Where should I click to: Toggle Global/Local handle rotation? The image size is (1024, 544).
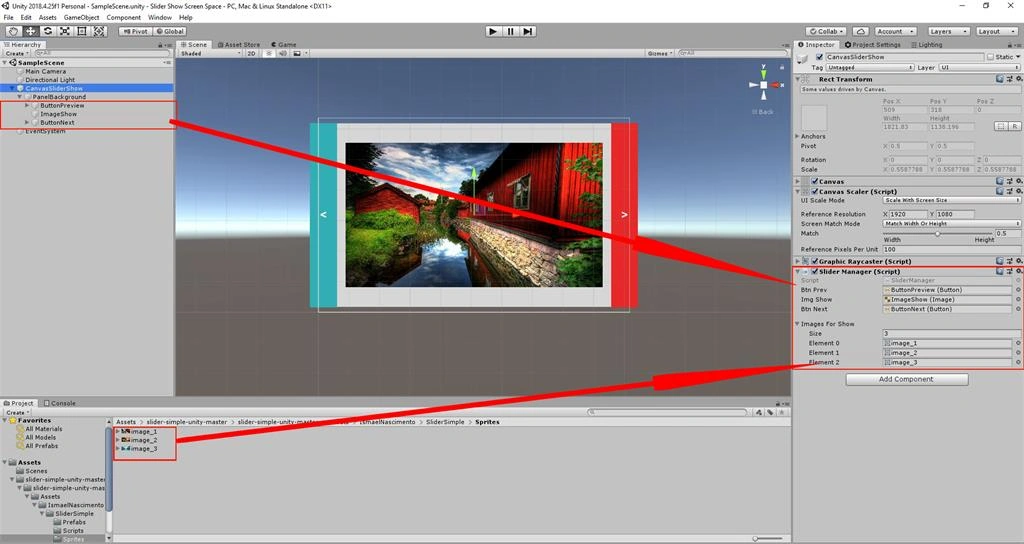pyautogui.click(x=170, y=31)
